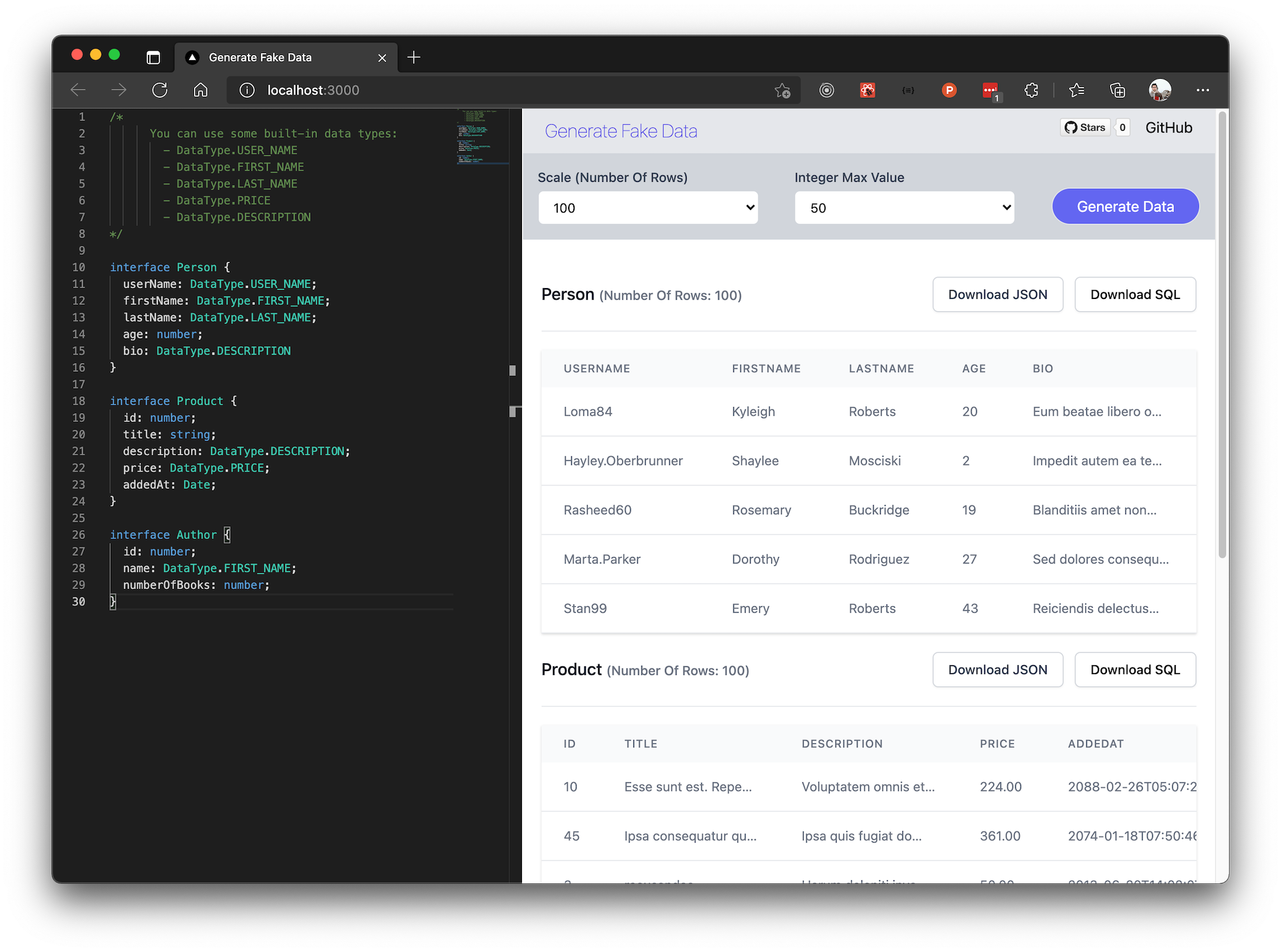This screenshot has width=1281, height=952.
Task: Click the tab actions icon beside tabs
Action: click(153, 58)
